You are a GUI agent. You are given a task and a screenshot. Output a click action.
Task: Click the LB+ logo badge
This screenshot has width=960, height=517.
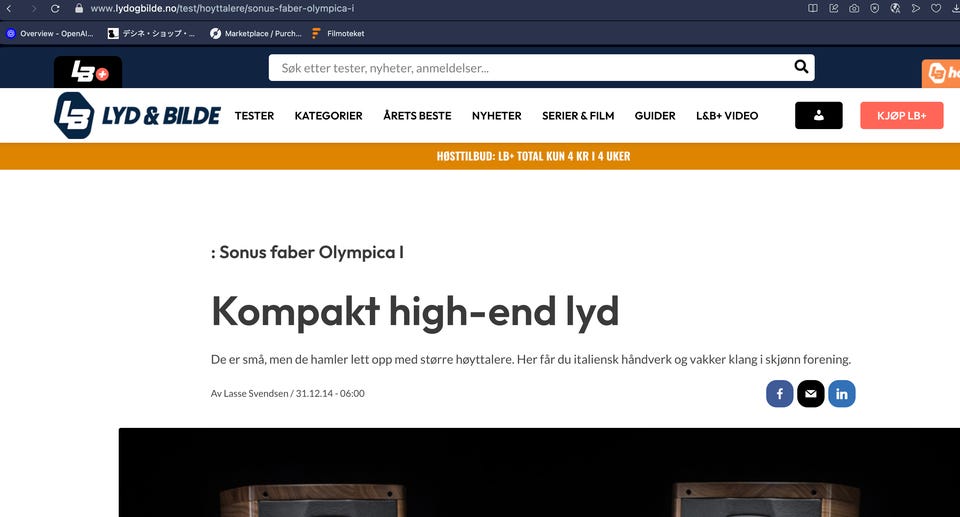[x=88, y=72]
